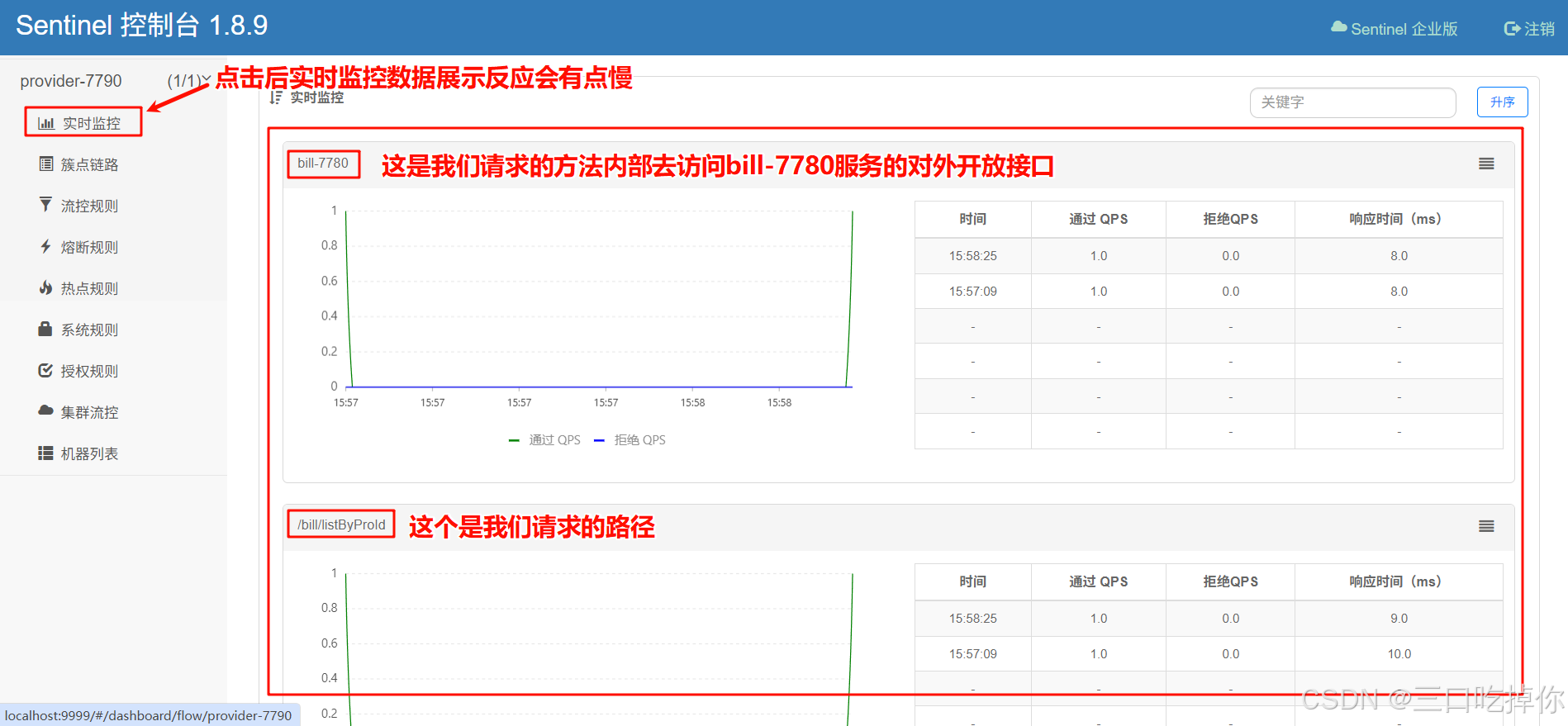Viewport: 1568px width, 726px height.
Task: Click the cloud icon beside Sentinel 企业版
Action: point(1338,27)
